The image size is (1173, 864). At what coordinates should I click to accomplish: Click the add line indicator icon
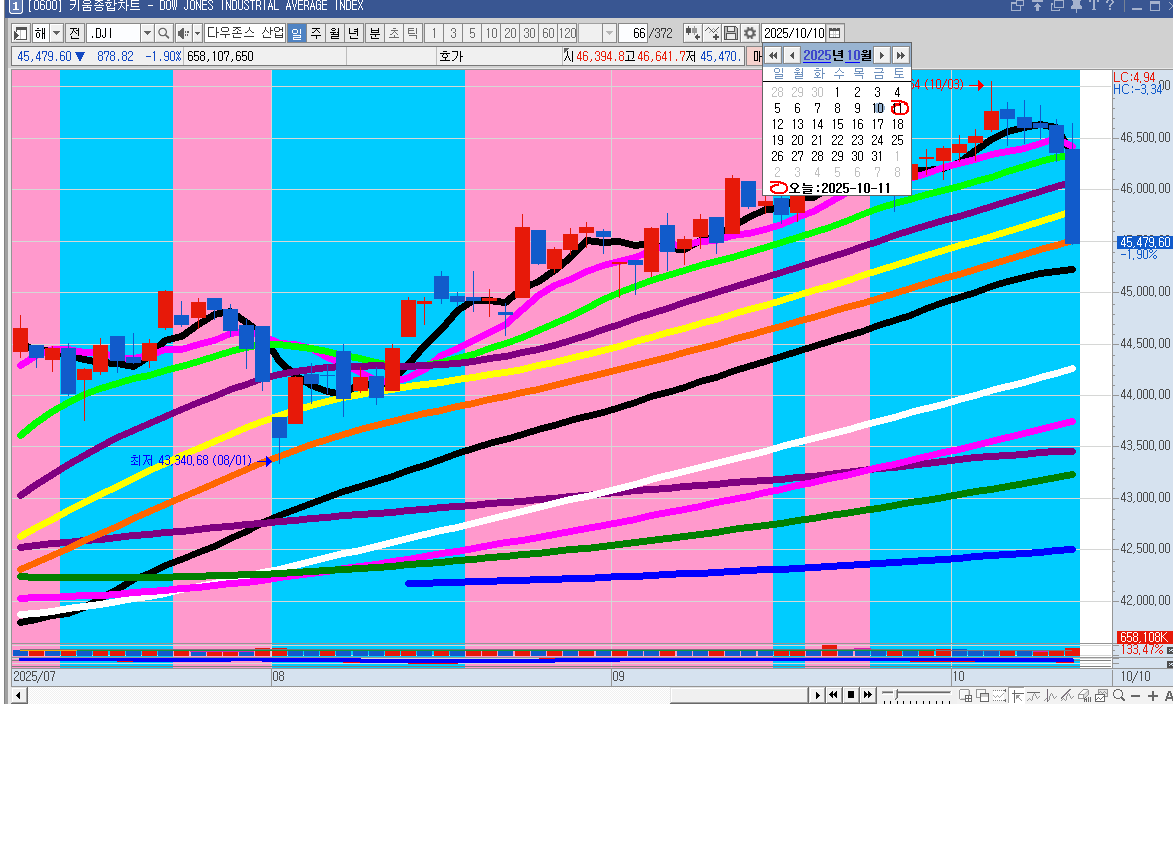click(711, 34)
